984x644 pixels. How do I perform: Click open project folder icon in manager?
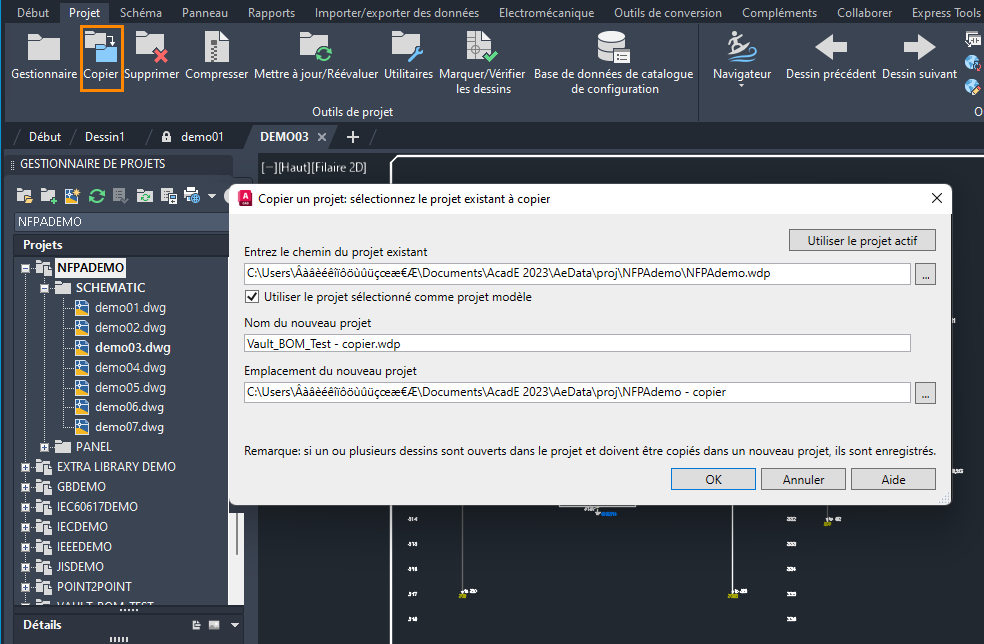click(x=24, y=196)
